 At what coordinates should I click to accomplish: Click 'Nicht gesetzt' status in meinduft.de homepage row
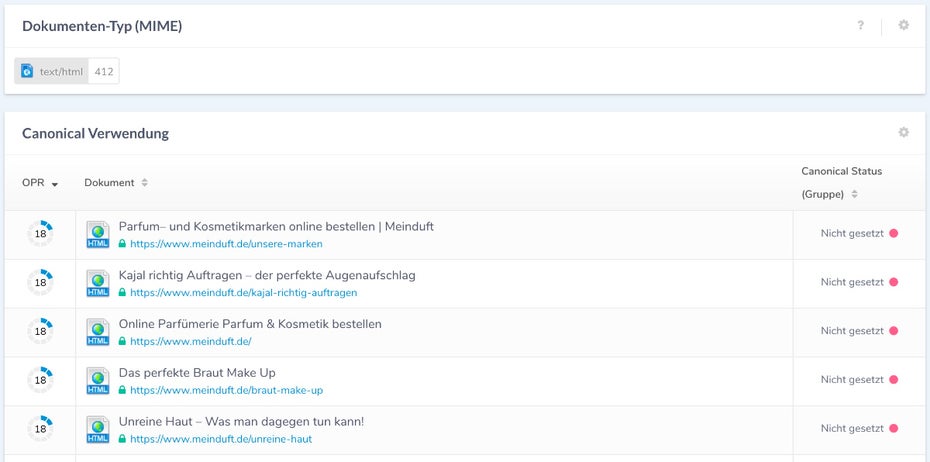click(x=852, y=331)
